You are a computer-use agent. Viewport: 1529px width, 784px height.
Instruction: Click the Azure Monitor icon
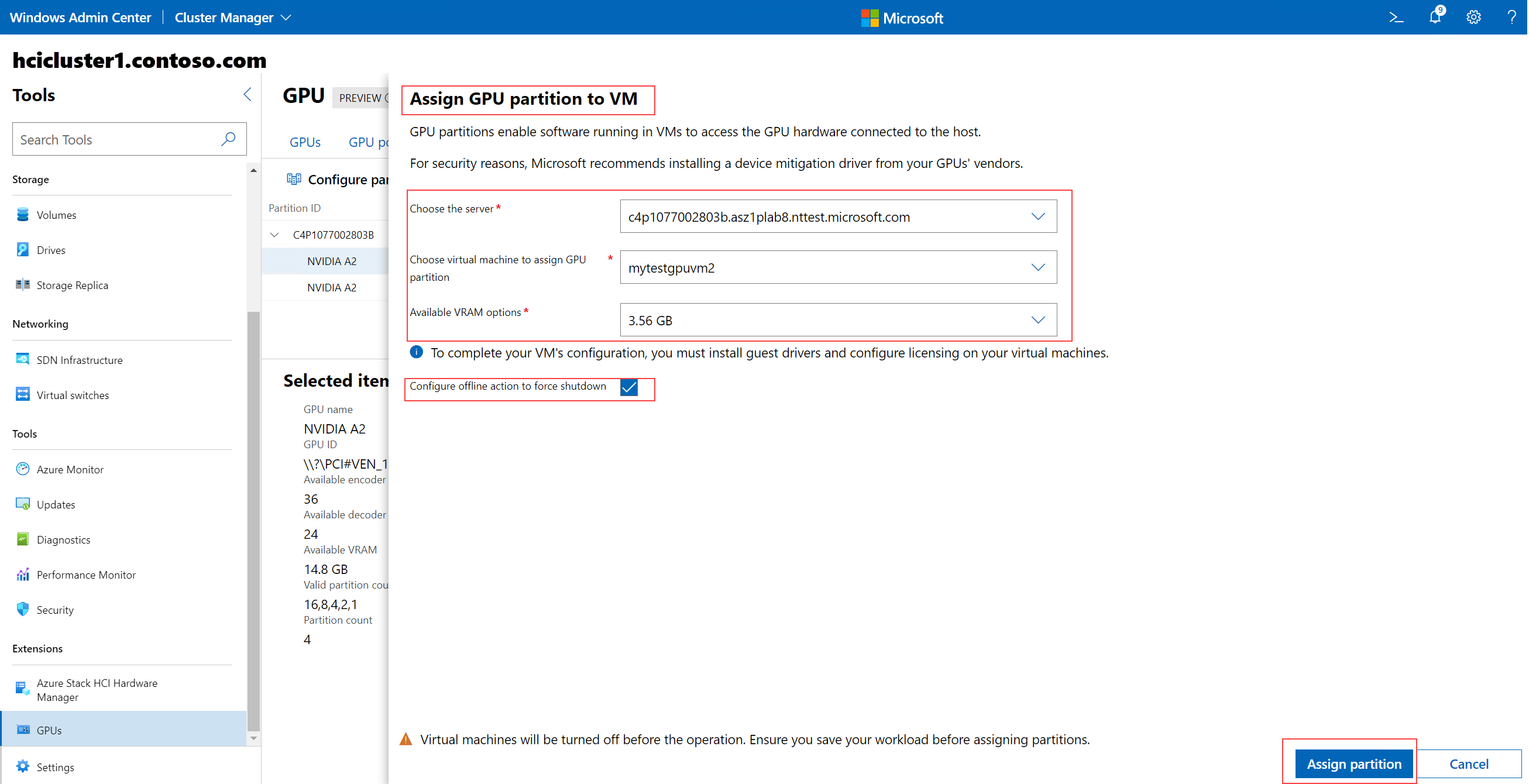tap(21, 468)
